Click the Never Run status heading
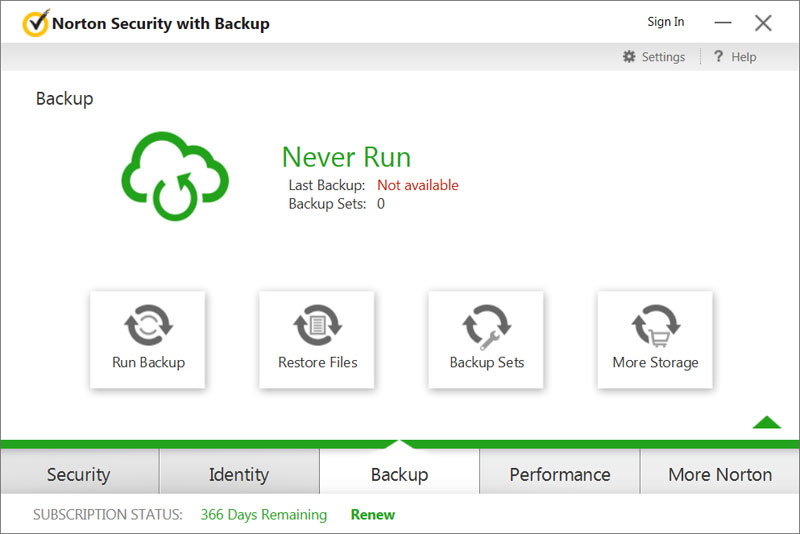The width and height of the screenshot is (800, 534). point(346,157)
